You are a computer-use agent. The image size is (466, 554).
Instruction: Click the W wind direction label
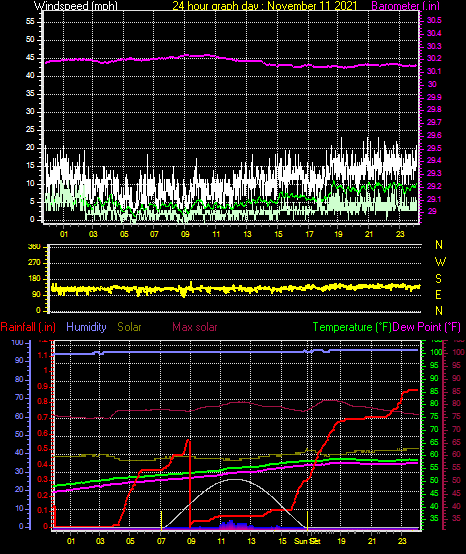click(440, 262)
